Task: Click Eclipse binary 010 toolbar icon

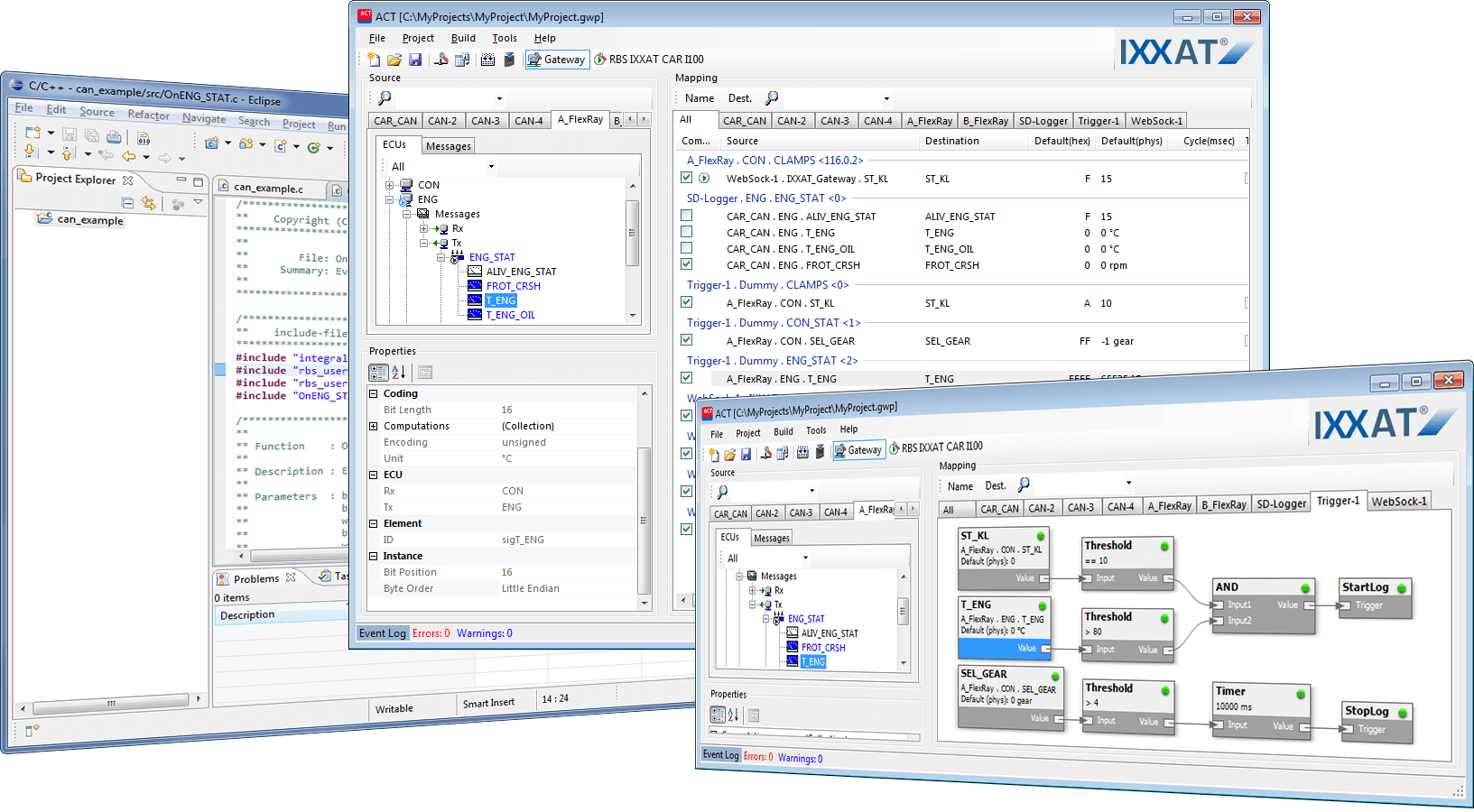Action: (x=144, y=138)
